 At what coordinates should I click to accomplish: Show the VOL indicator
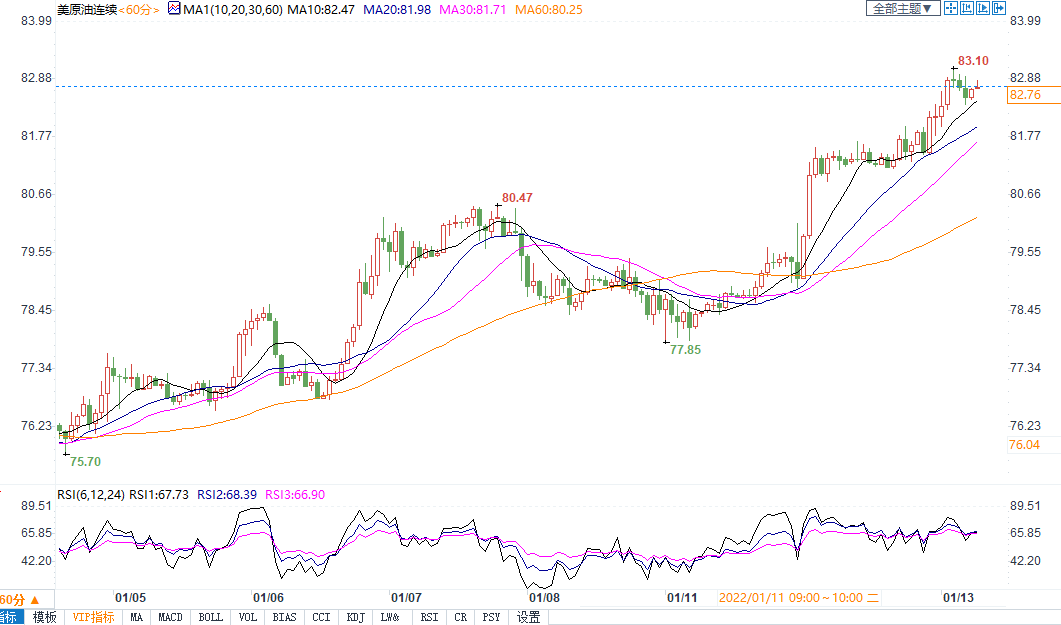point(249,617)
